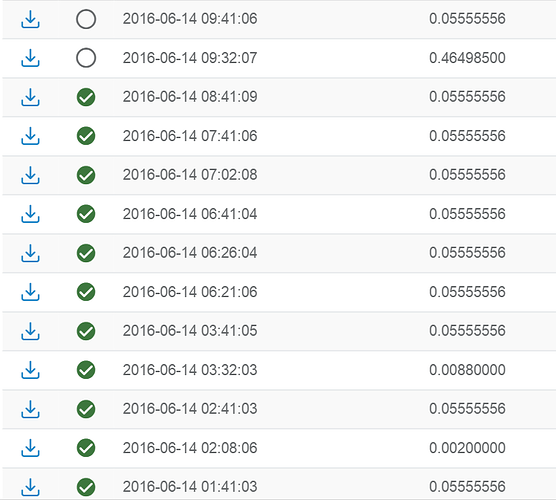Toggle green checkmark on 06:41:04 row
The height and width of the screenshot is (500, 556).
(x=86, y=214)
